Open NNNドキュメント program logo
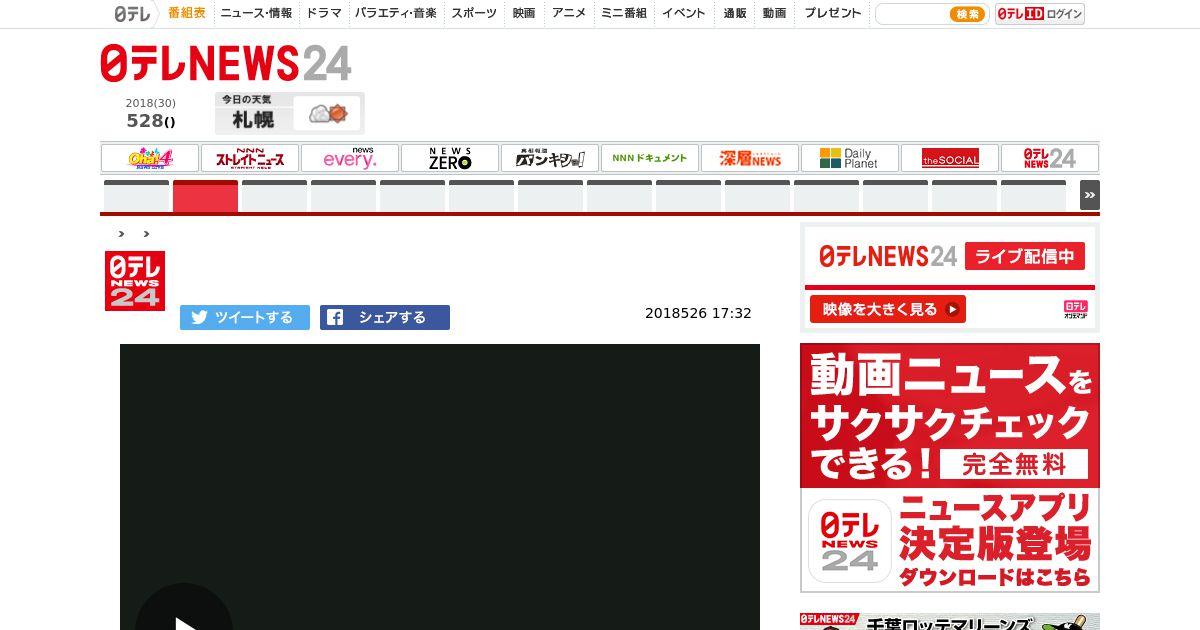Image resolution: width=1200 pixels, height=630 pixels. coord(650,158)
